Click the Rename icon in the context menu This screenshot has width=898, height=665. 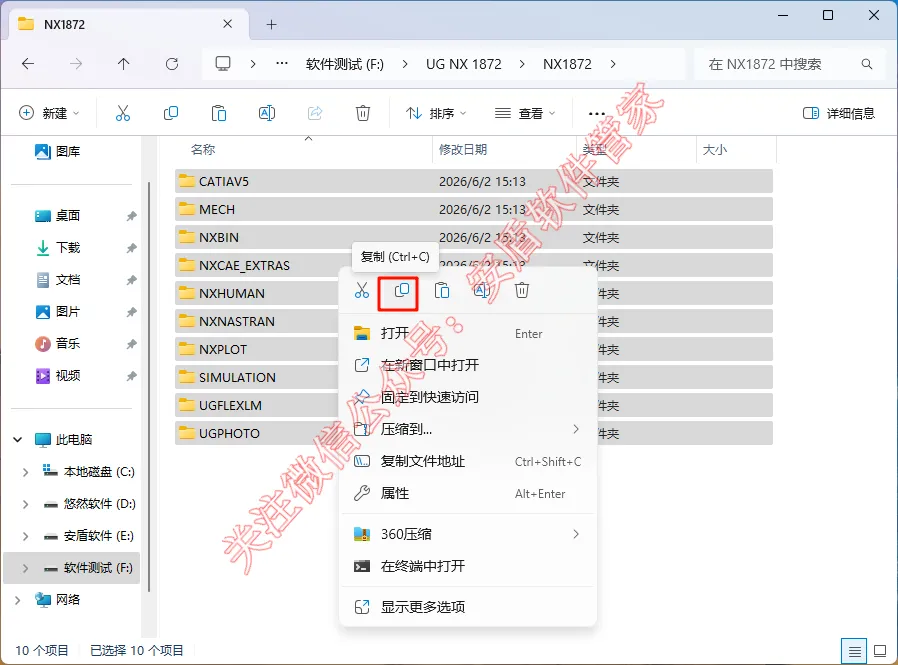pos(482,291)
